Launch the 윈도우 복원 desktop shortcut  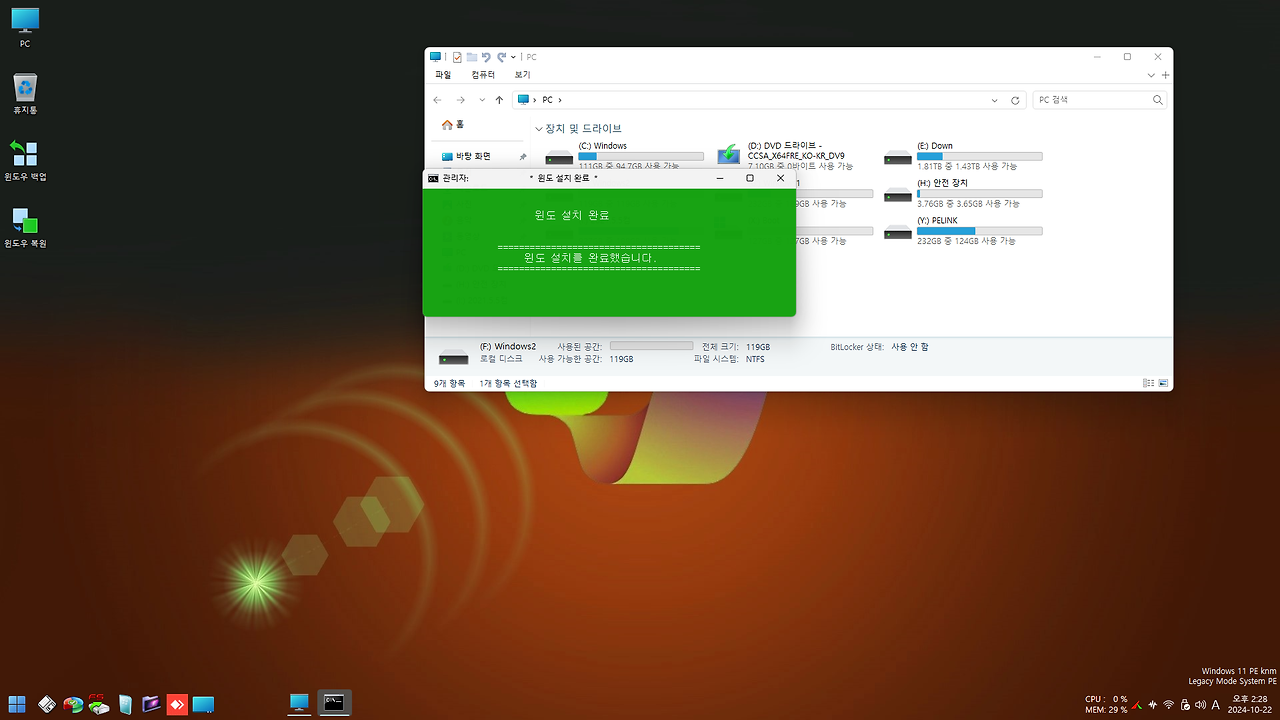coord(25,227)
